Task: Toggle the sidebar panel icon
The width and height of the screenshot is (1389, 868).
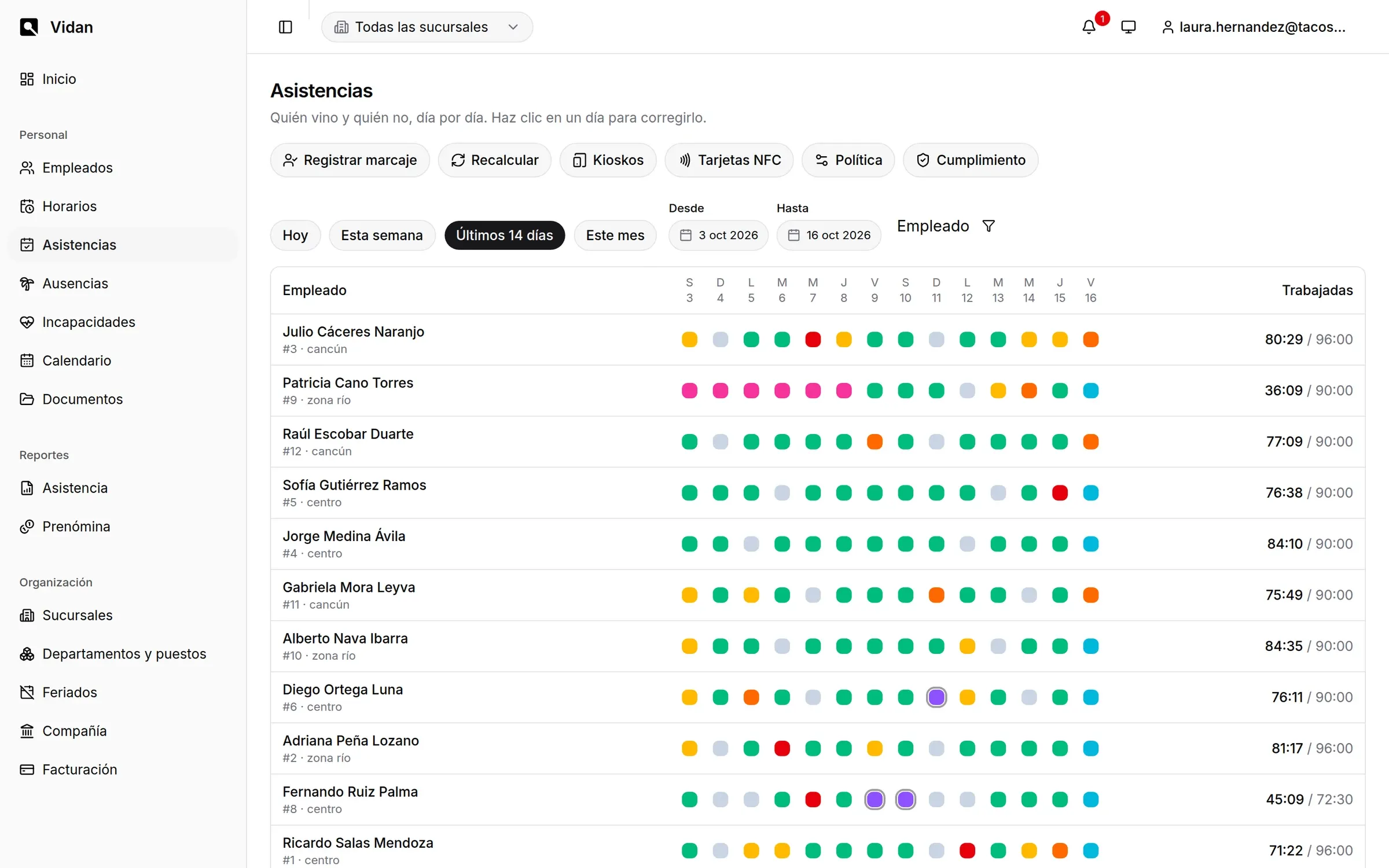Action: click(x=285, y=27)
